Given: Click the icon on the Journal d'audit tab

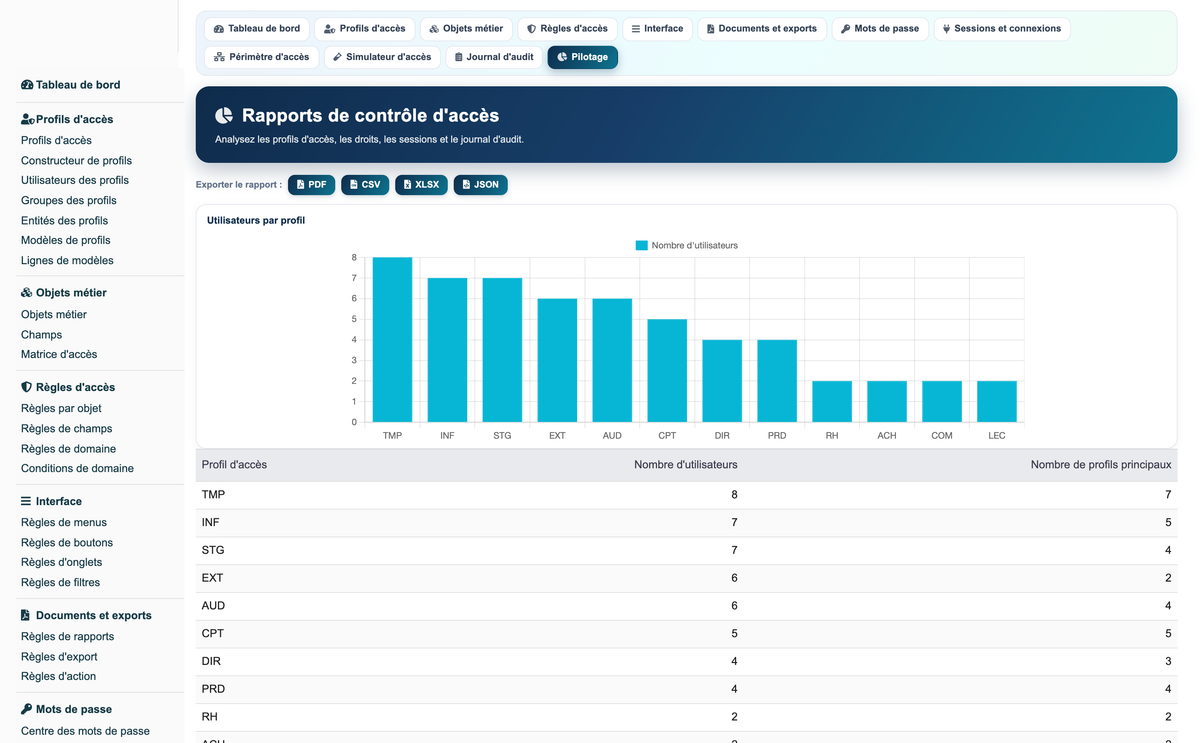Looking at the screenshot, I should click(x=458, y=57).
